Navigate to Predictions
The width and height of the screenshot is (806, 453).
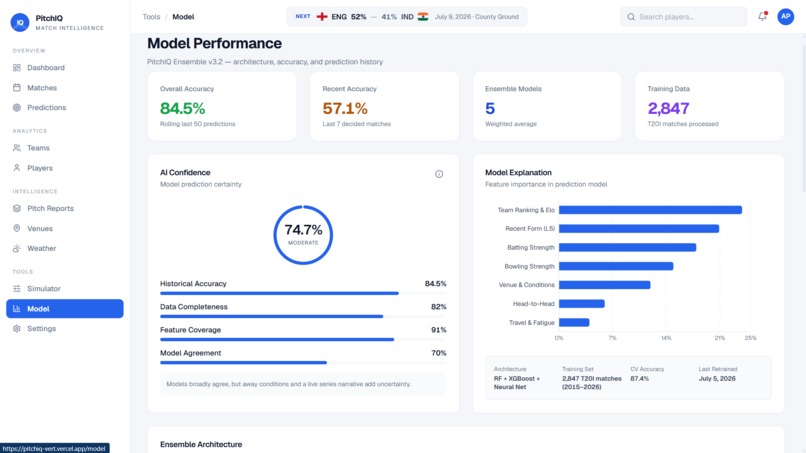[65, 107]
